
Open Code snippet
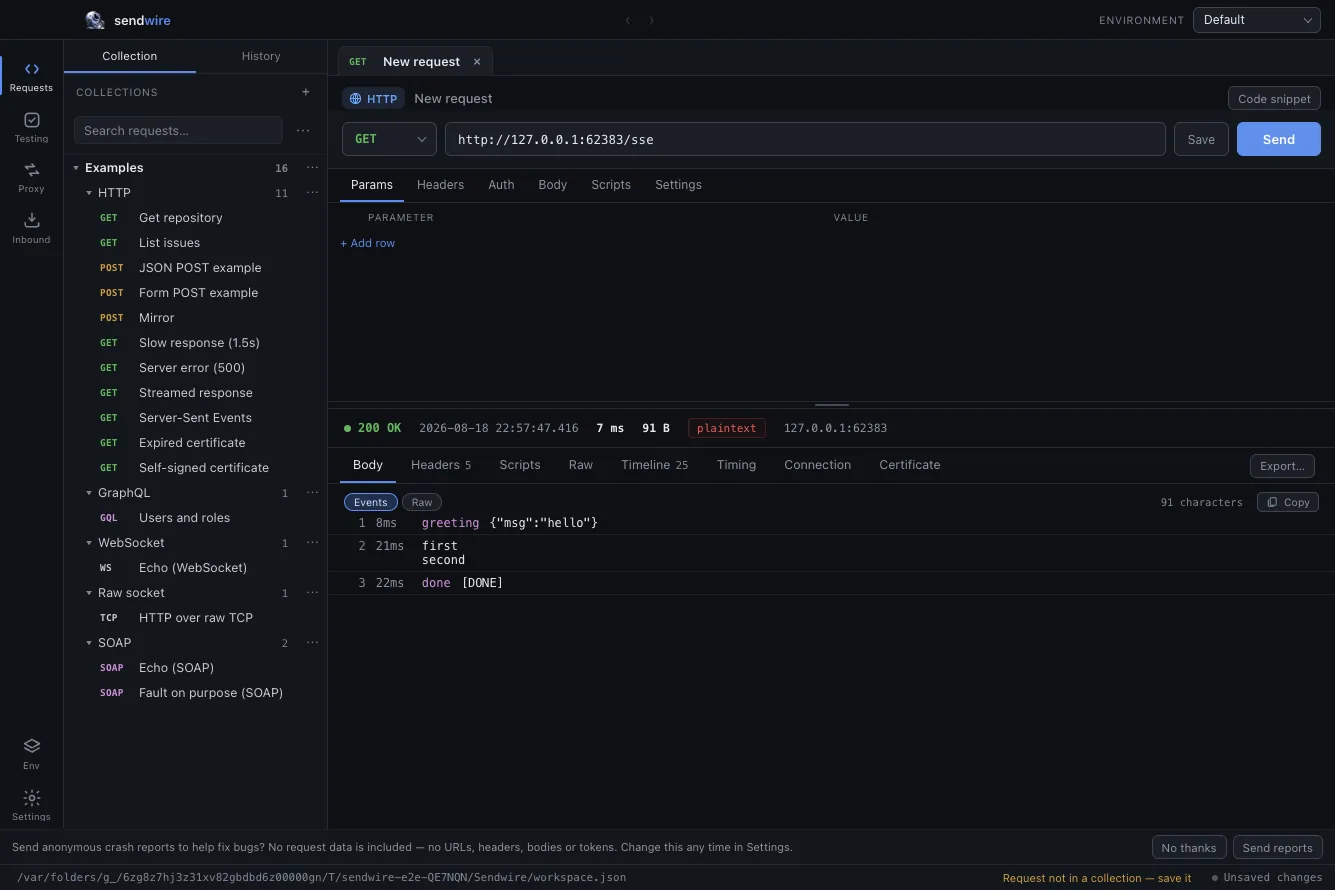1274,98
